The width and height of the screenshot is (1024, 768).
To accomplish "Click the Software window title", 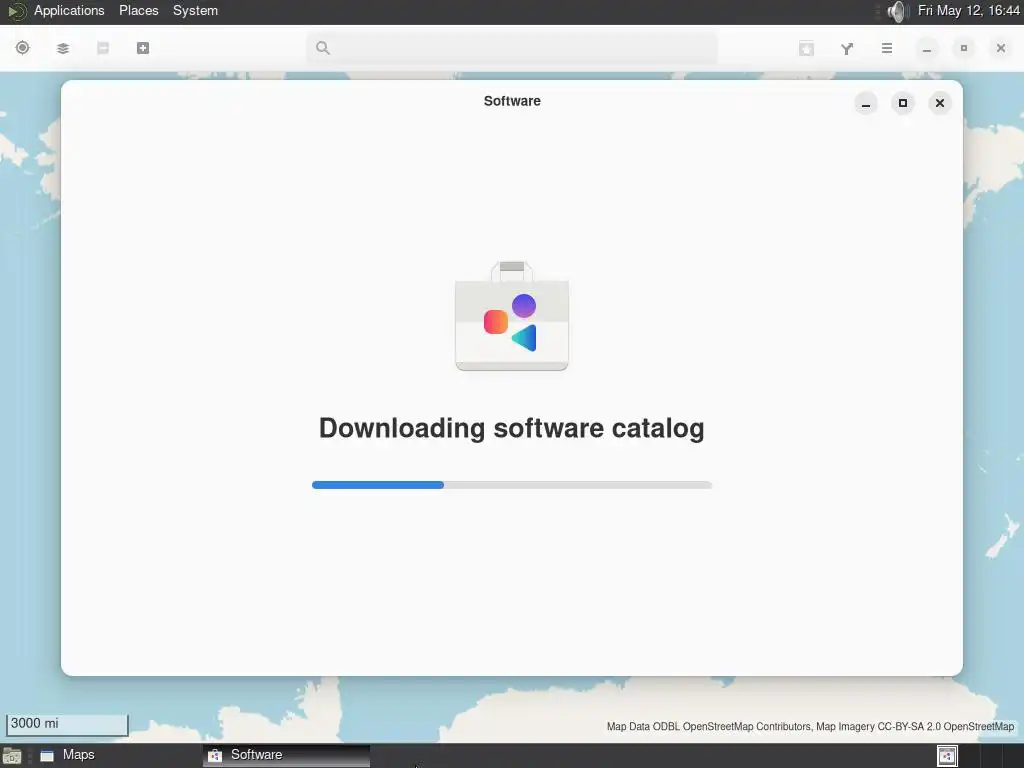I will click(x=512, y=101).
